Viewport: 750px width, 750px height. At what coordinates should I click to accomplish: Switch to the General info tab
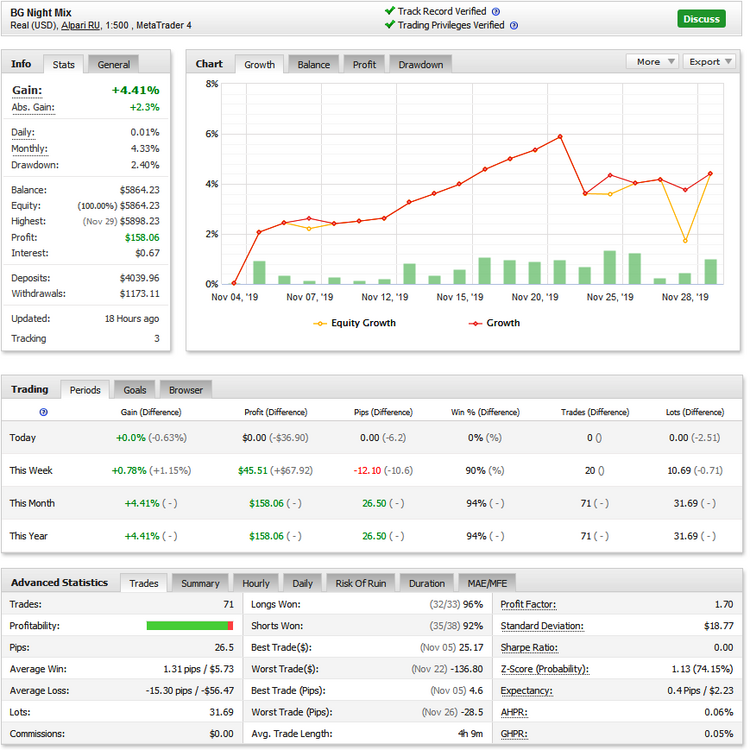click(x=113, y=65)
